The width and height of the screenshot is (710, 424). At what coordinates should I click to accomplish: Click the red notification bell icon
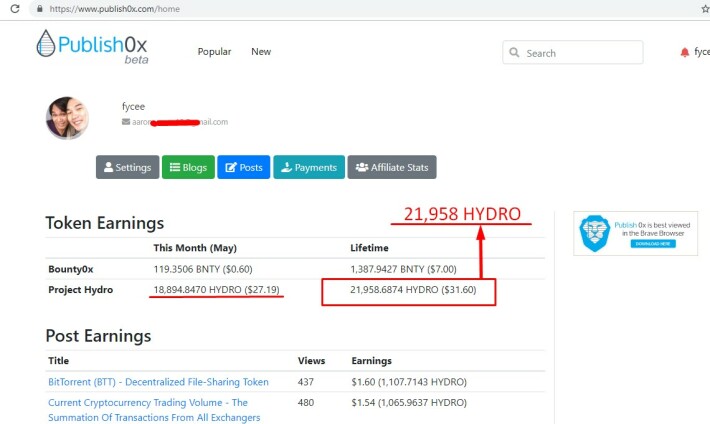[685, 53]
